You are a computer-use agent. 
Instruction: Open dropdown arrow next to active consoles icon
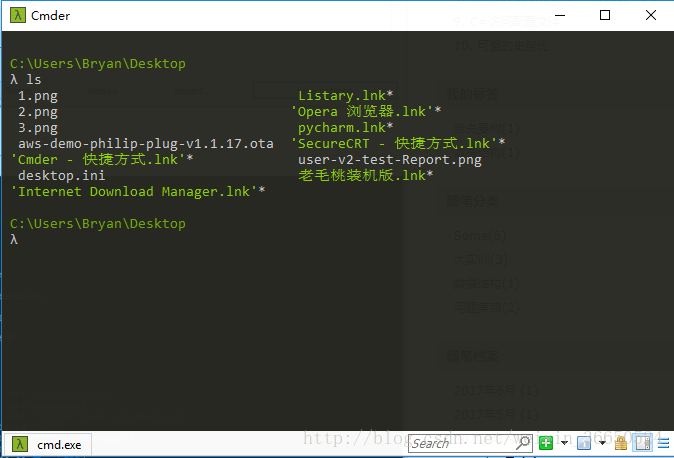602,443
